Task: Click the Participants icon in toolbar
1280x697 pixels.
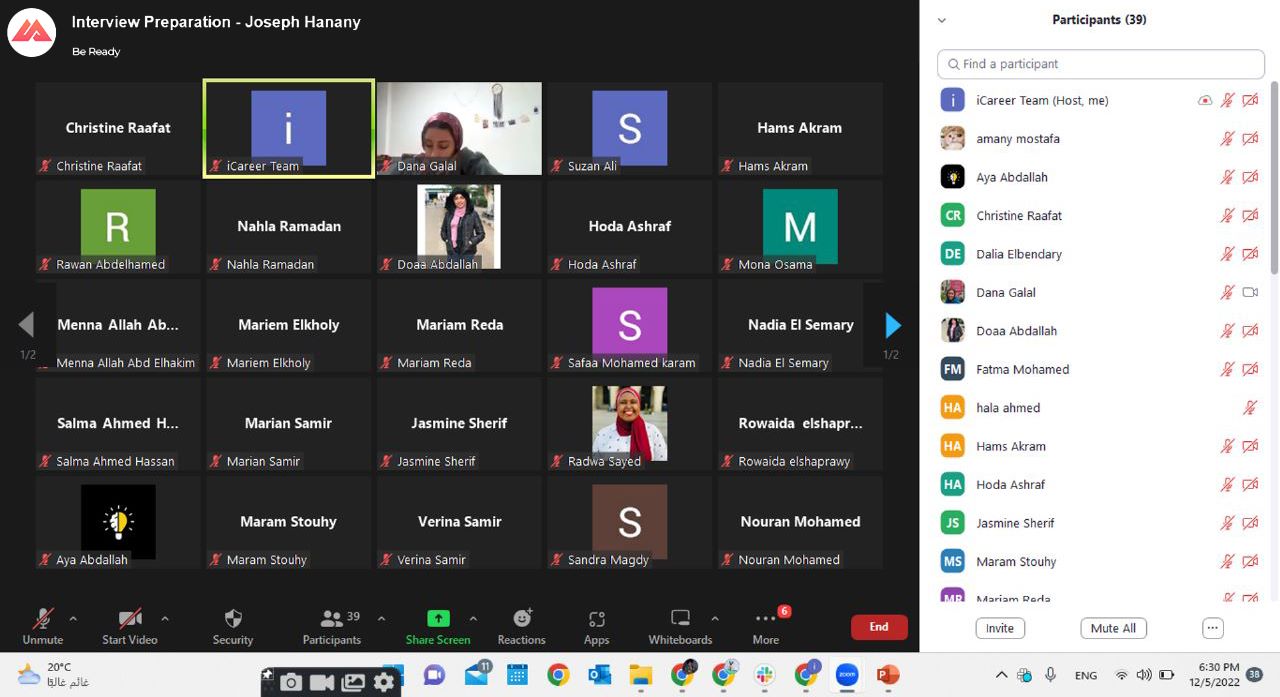Action: pyautogui.click(x=332, y=619)
